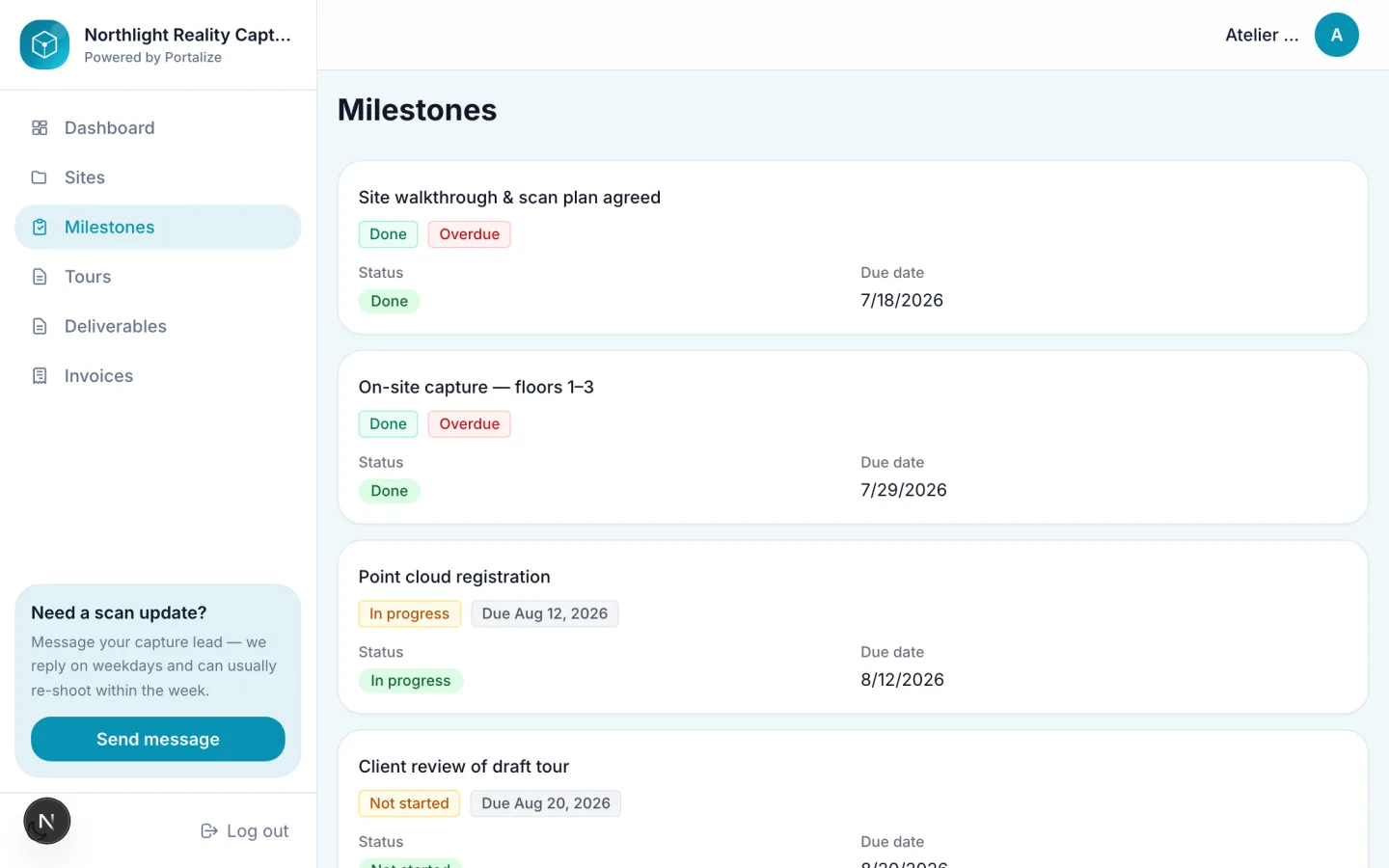Screen dimensions: 1389x868
Task: Select 'Point cloud registration' milestone title
Action: click(x=454, y=577)
